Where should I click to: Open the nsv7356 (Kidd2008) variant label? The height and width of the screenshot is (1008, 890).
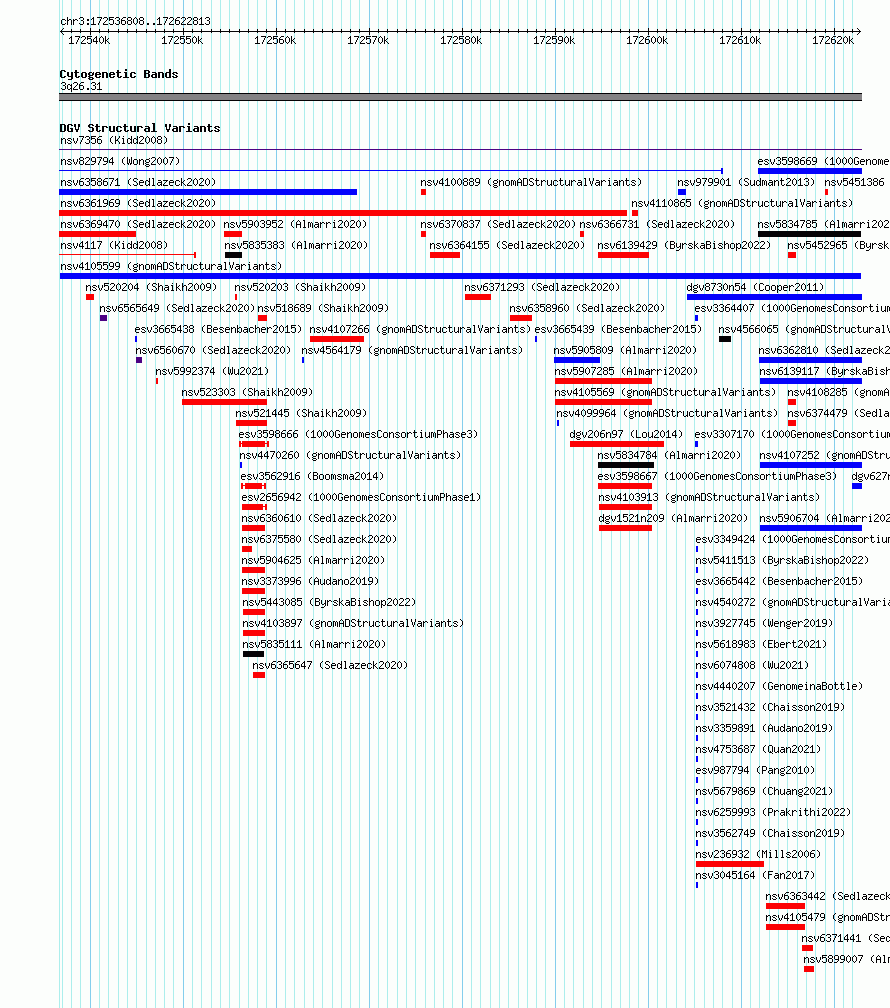pyautogui.click(x=114, y=140)
